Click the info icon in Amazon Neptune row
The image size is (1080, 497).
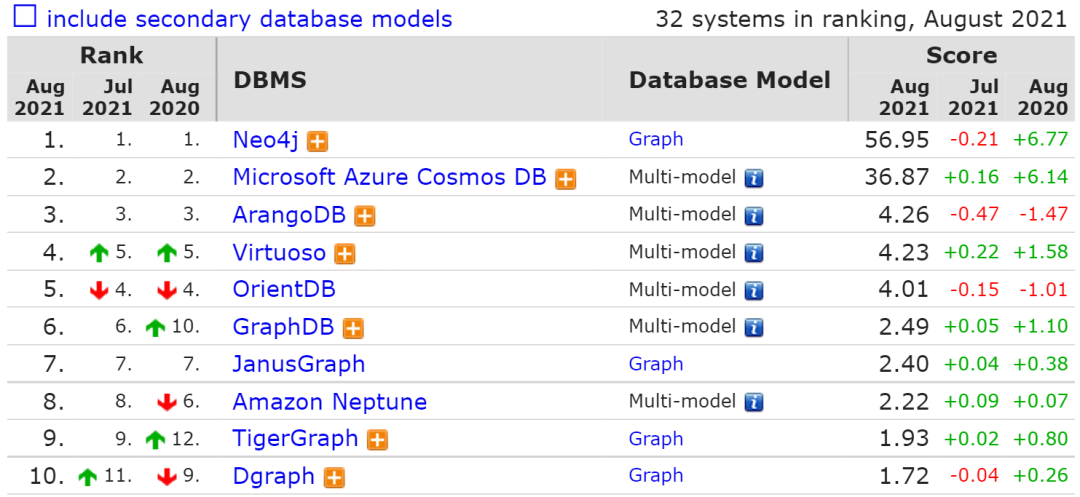[x=754, y=403]
